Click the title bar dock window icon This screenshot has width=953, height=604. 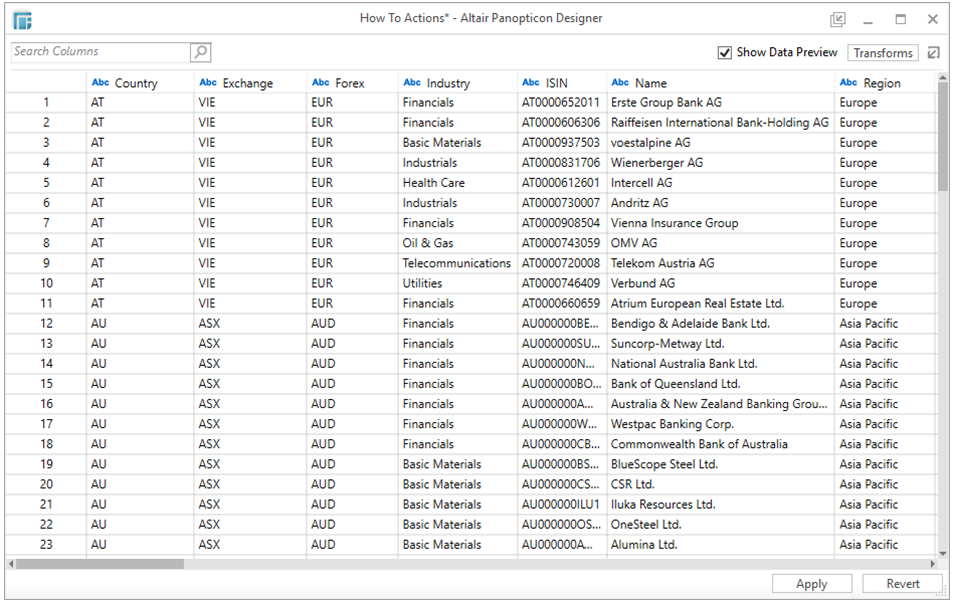pos(837,20)
